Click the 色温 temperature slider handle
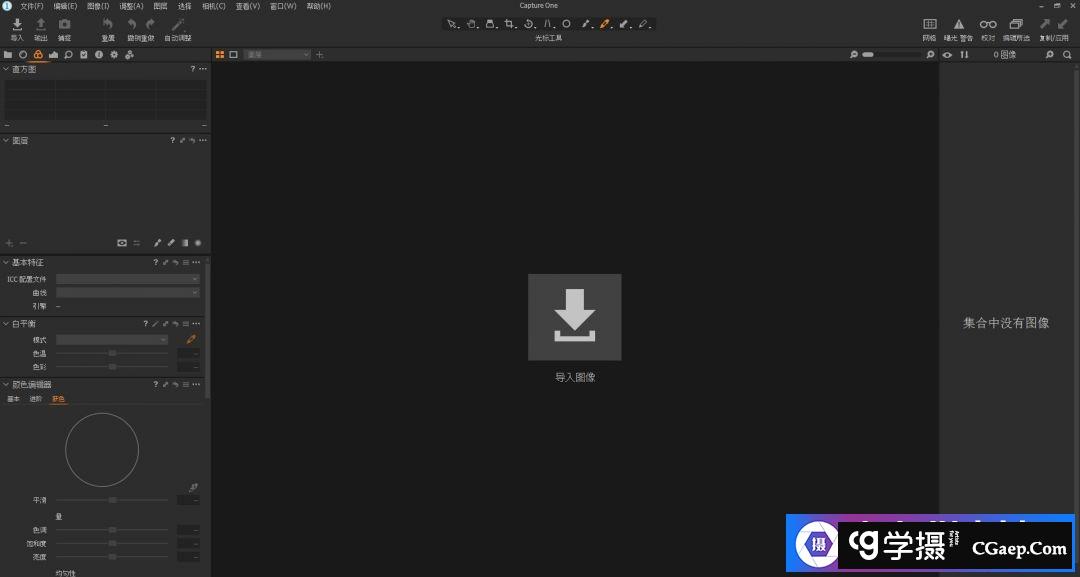 112,353
